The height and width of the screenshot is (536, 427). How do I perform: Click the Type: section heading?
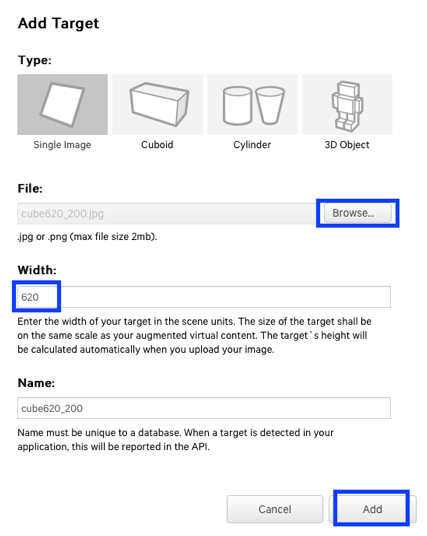point(35,60)
